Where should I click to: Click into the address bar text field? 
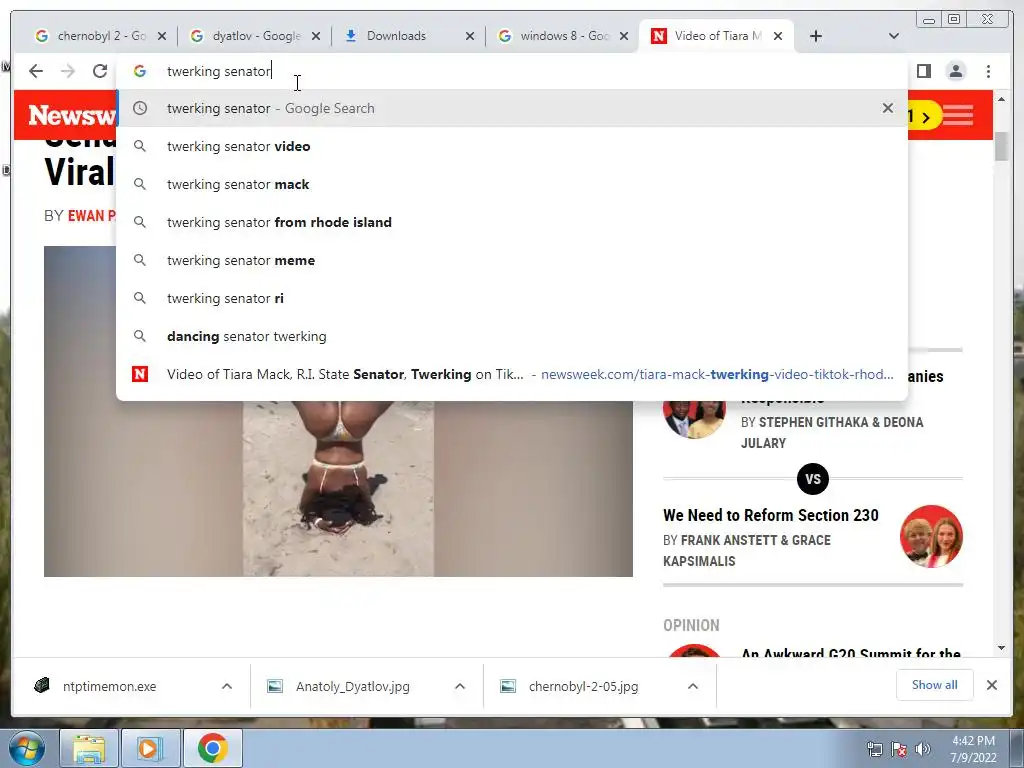coord(512,71)
